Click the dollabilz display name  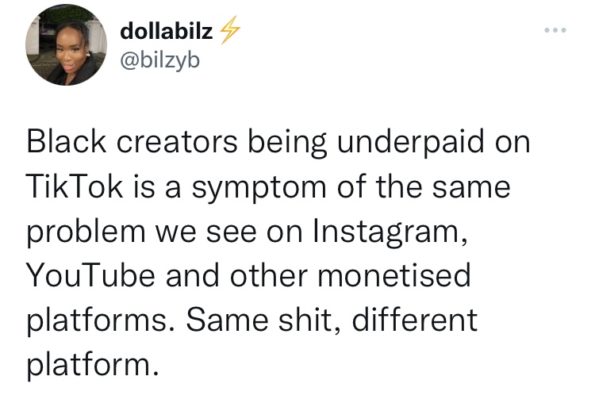166,31
